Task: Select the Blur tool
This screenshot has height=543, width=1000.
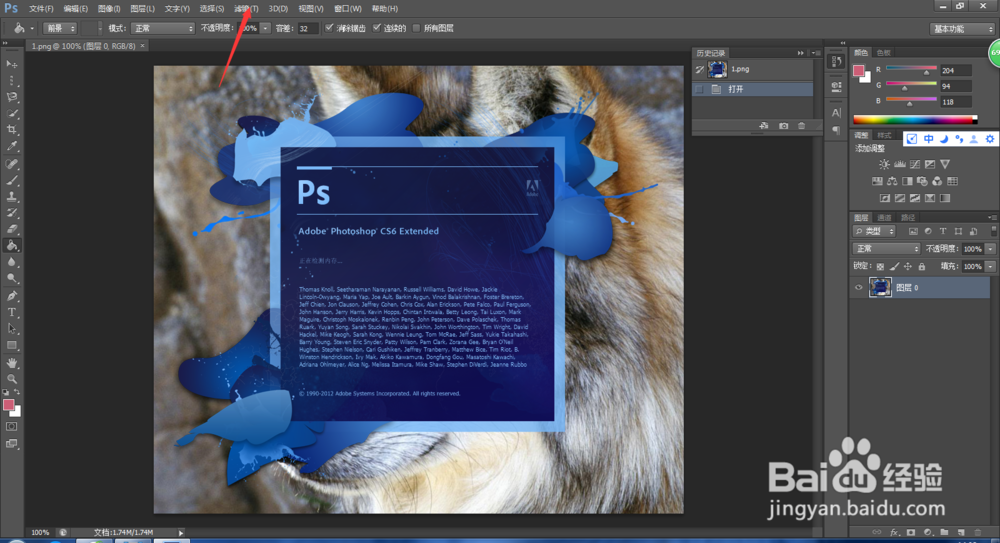Action: coord(11,262)
